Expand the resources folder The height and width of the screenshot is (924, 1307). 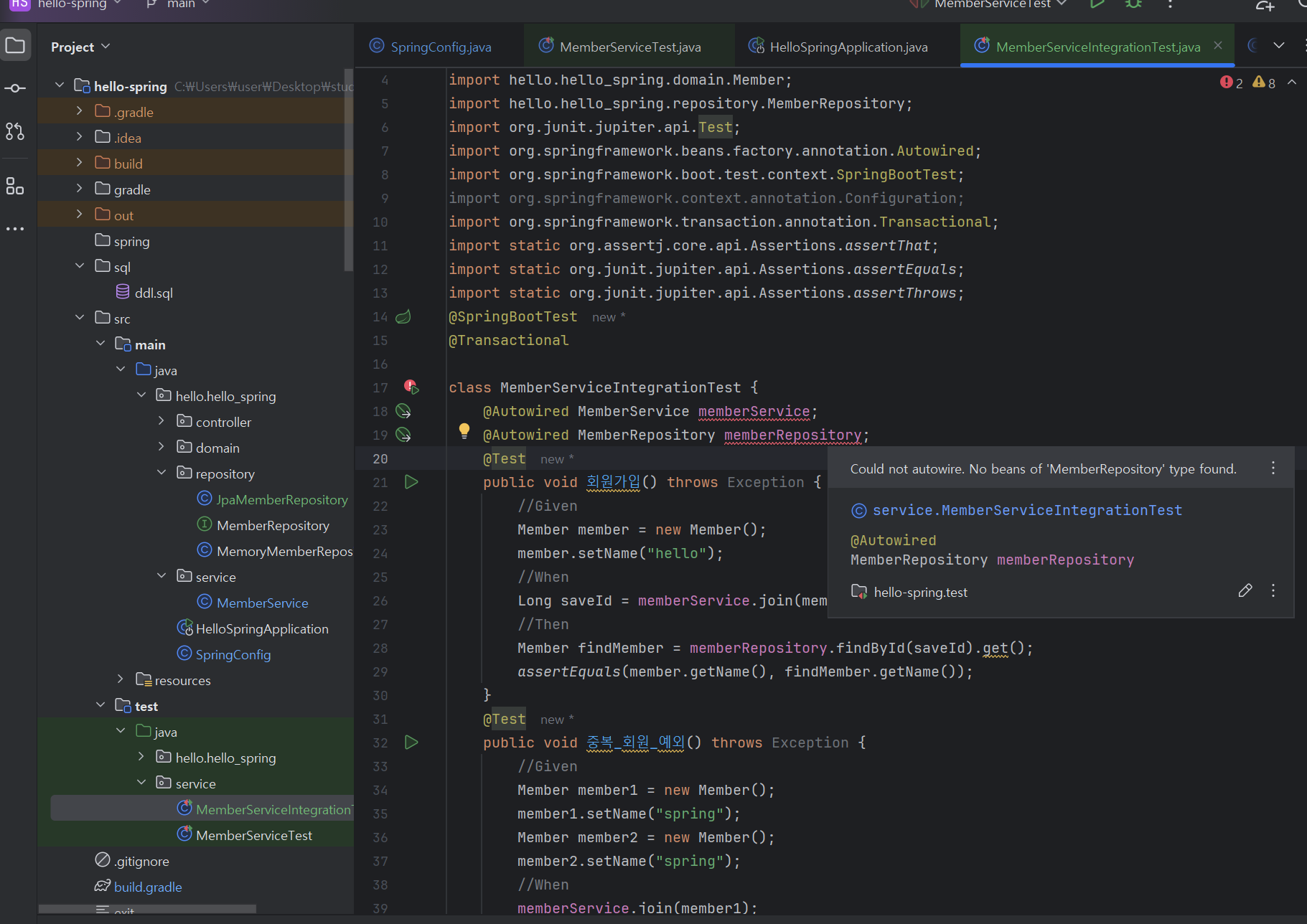point(120,679)
